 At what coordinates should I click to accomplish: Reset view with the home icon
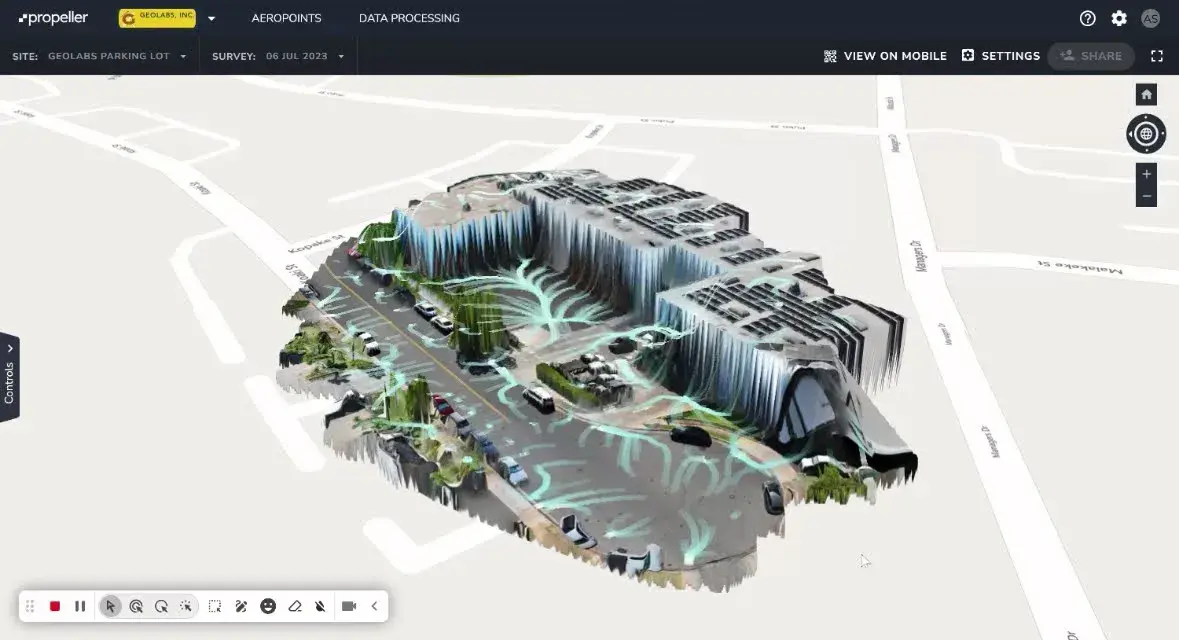[1146, 95]
